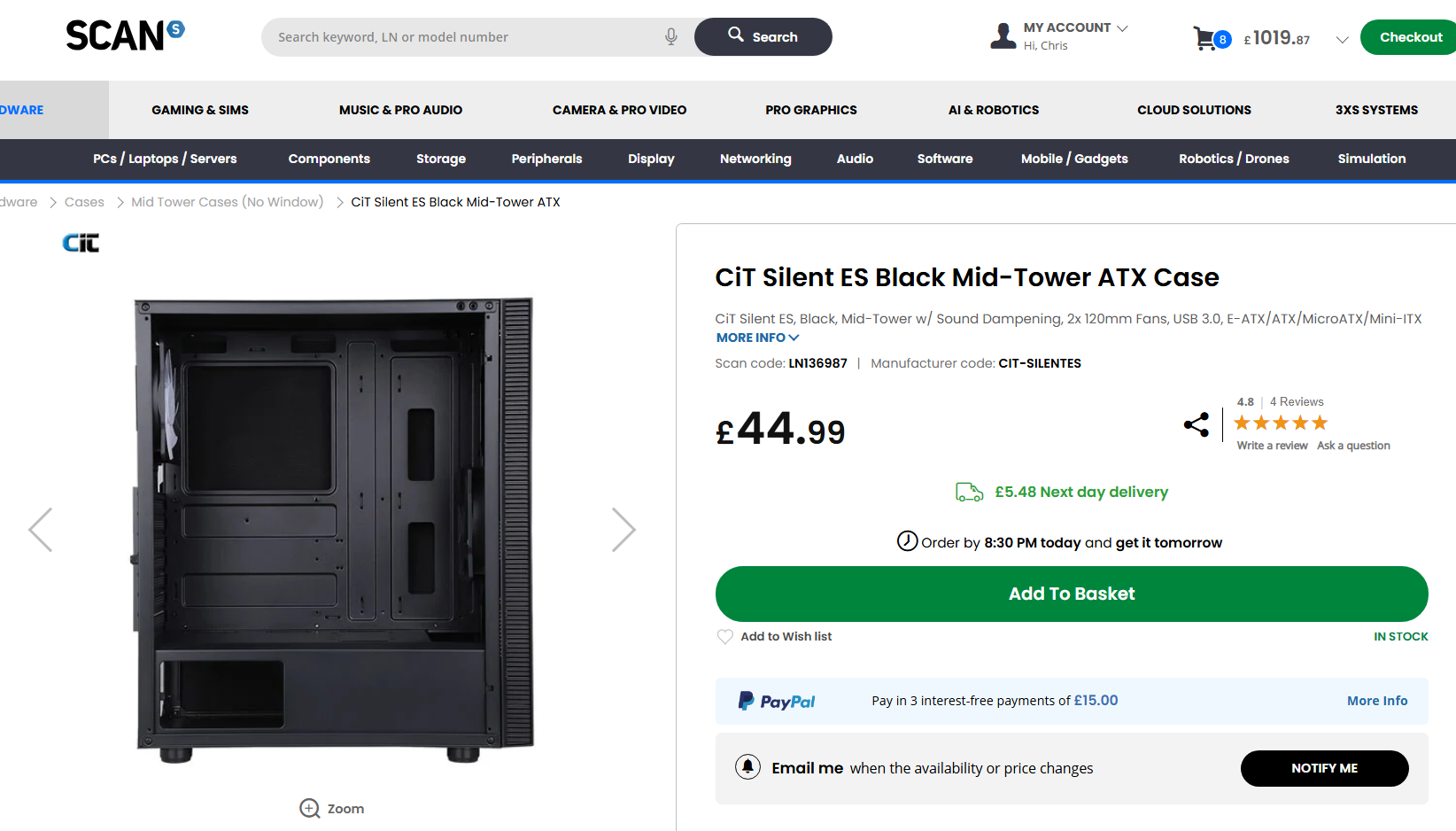Click the share icon
The image size is (1456, 831).
tap(1196, 424)
